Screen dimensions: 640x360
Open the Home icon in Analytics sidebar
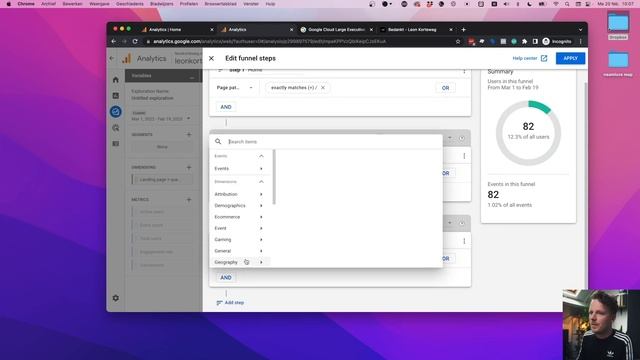pos(116,80)
